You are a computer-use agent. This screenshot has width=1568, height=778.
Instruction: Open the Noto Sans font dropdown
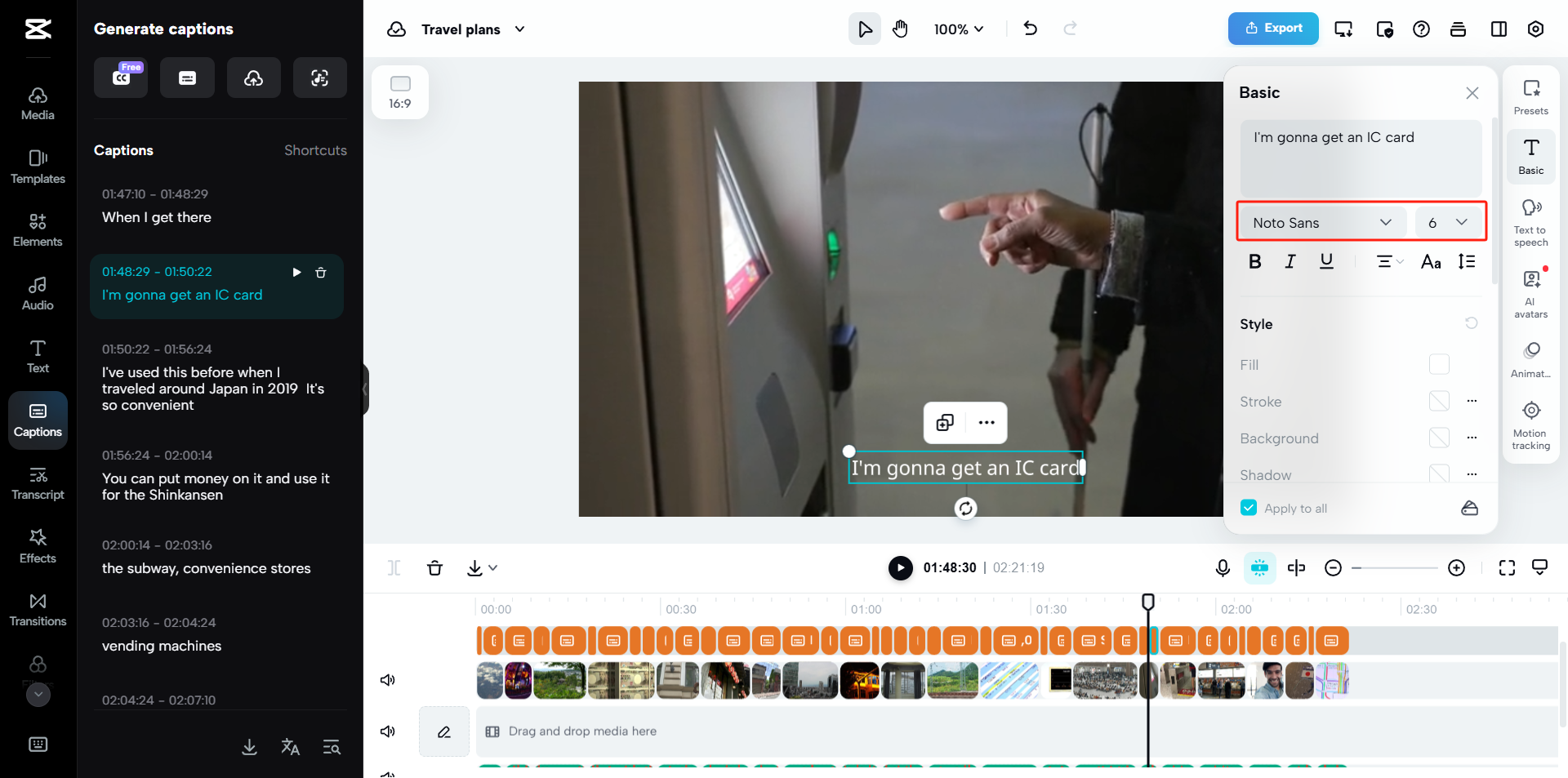click(1322, 222)
